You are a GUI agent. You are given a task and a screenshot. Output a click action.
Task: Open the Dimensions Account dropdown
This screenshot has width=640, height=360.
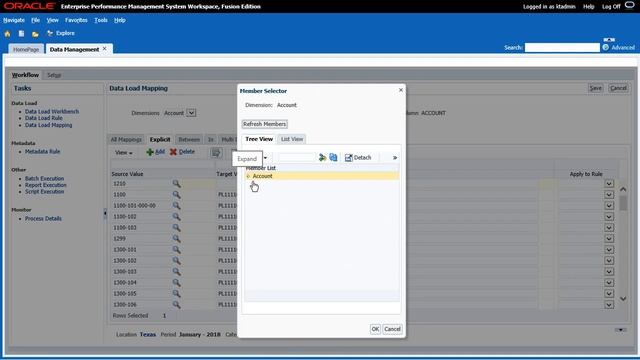pos(191,113)
